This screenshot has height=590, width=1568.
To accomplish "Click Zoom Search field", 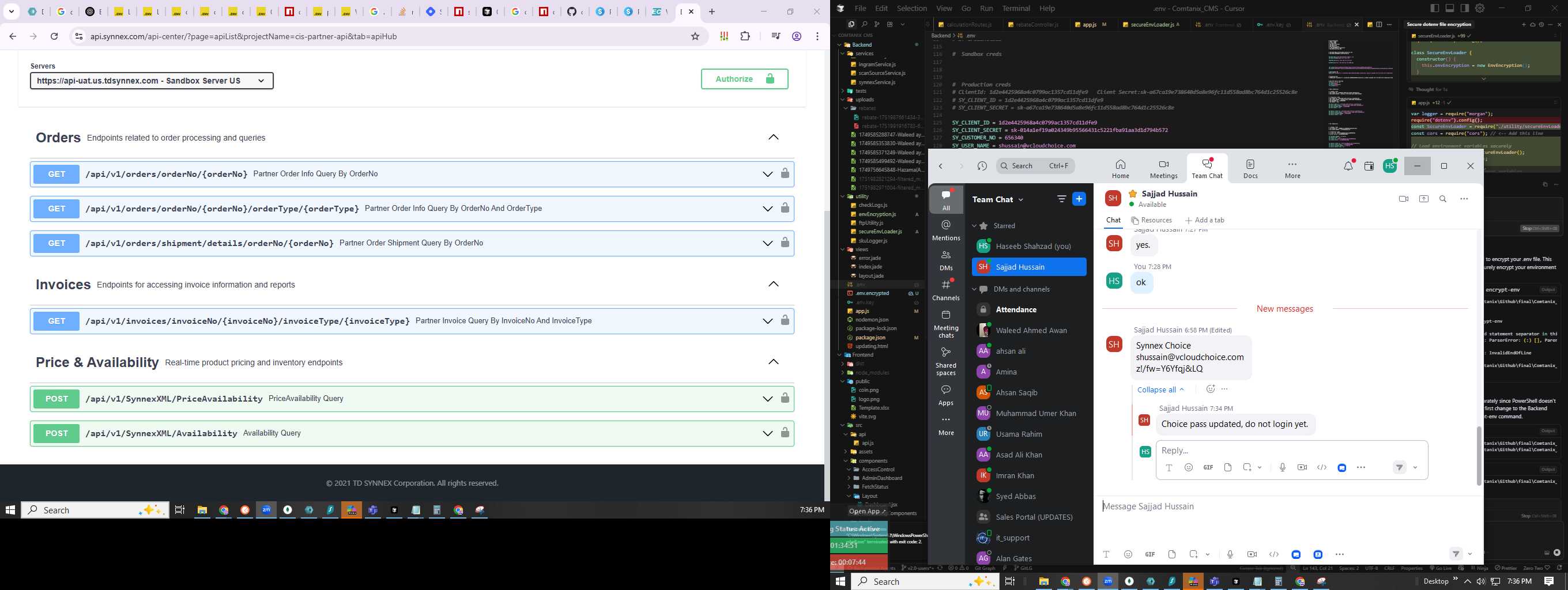I will (x=1035, y=165).
